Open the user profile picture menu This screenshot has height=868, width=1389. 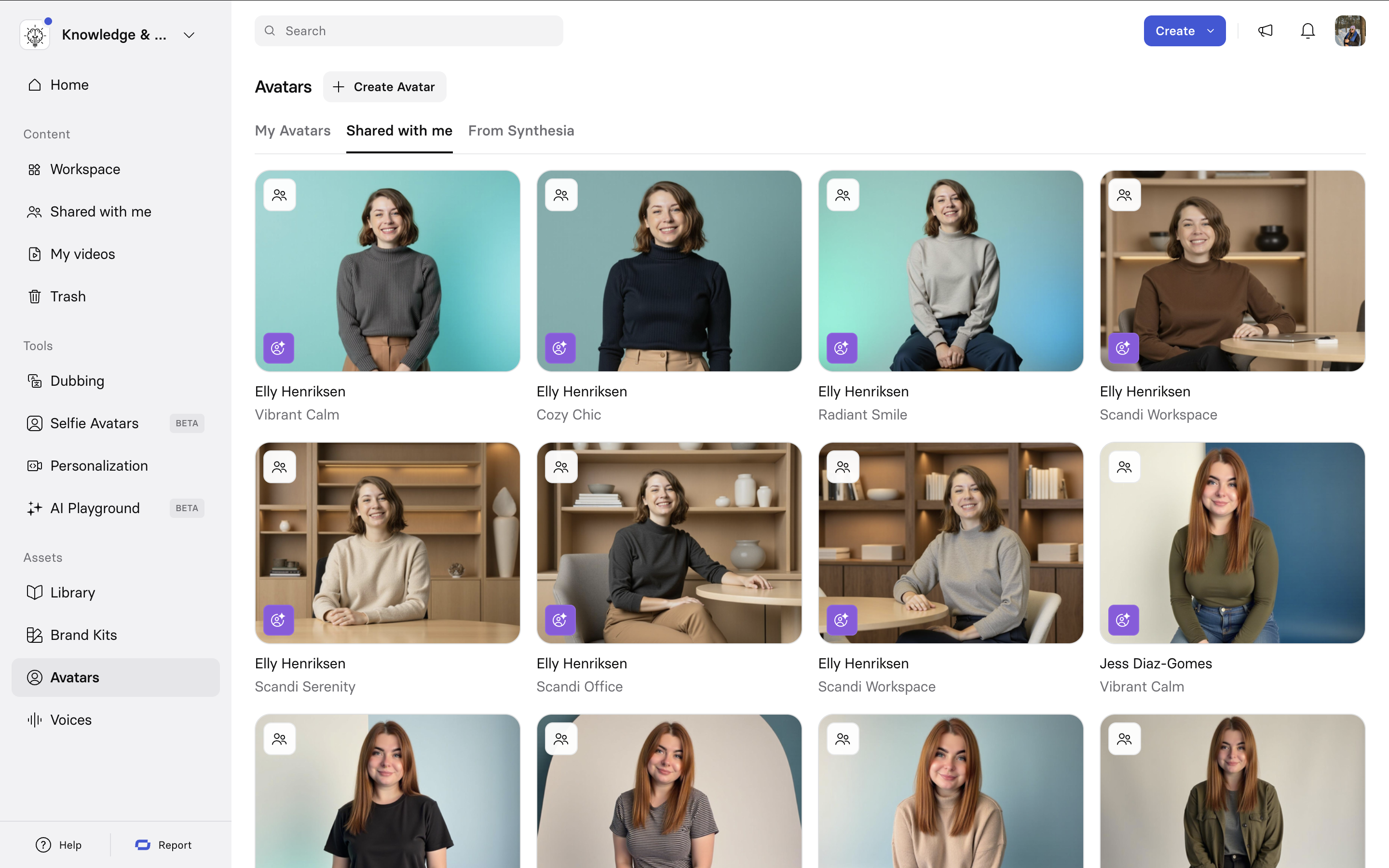1349,31
